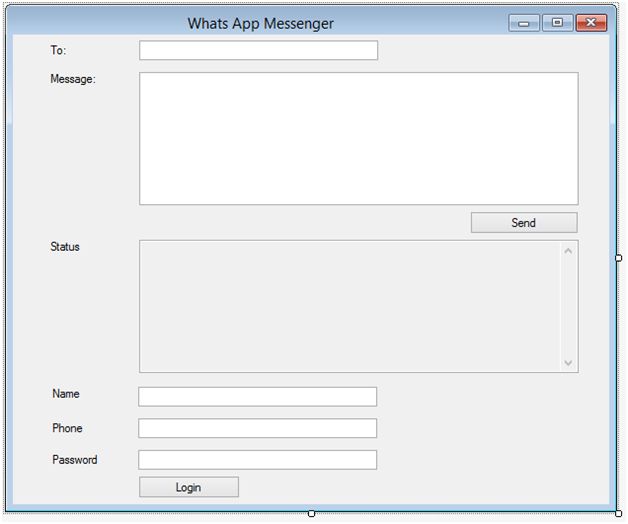Viewport: 628px width, 524px height.
Task: Click the To recipient input field
Action: (x=258, y=50)
